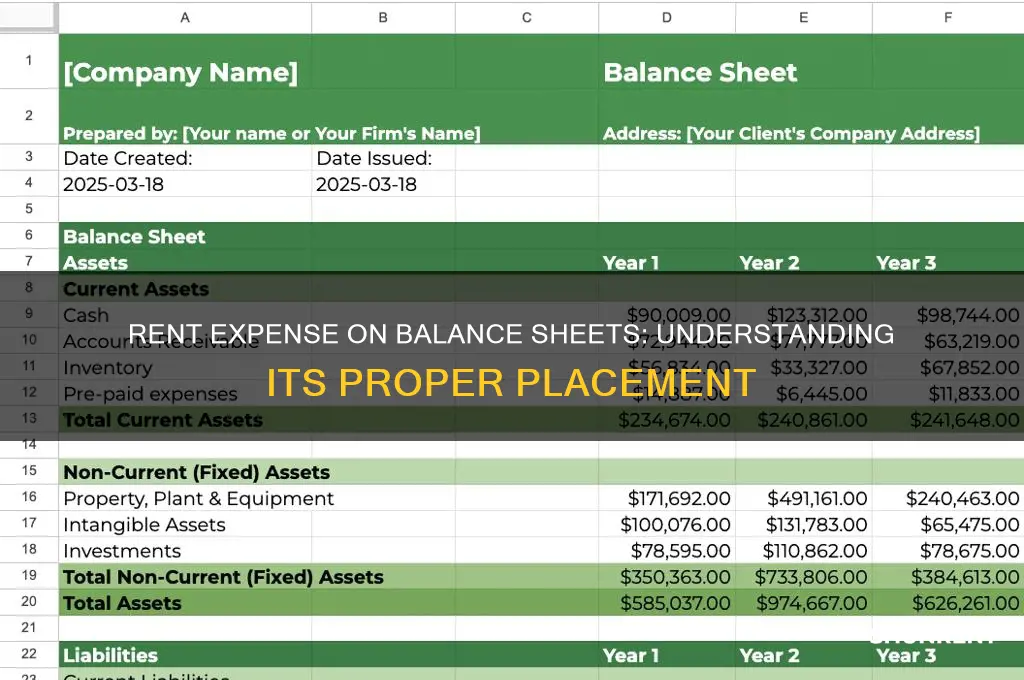Click the Current Assets label
Image resolution: width=1024 pixels, height=680 pixels.
coord(136,289)
